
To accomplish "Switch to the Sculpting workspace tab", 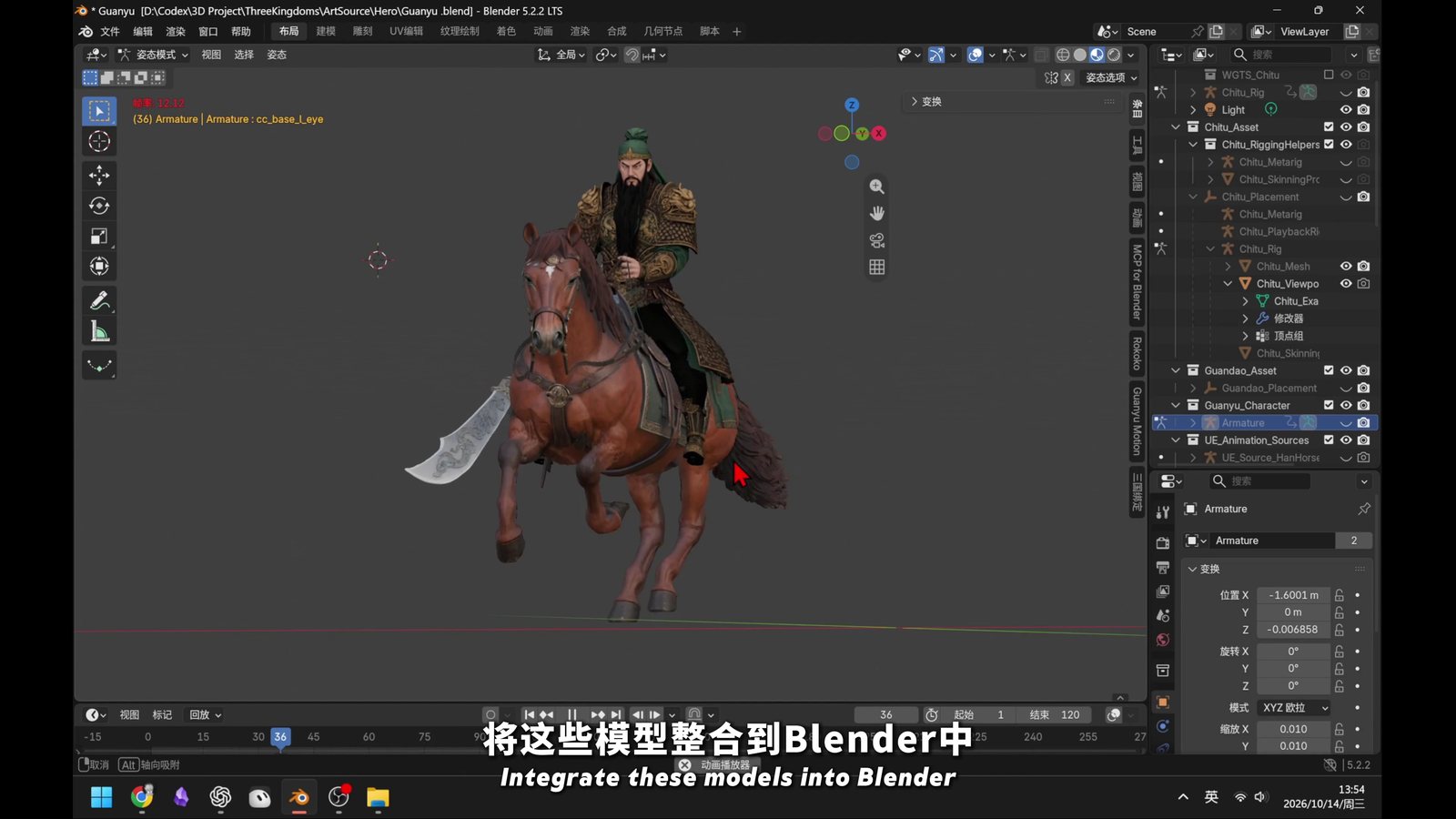I will click(362, 31).
